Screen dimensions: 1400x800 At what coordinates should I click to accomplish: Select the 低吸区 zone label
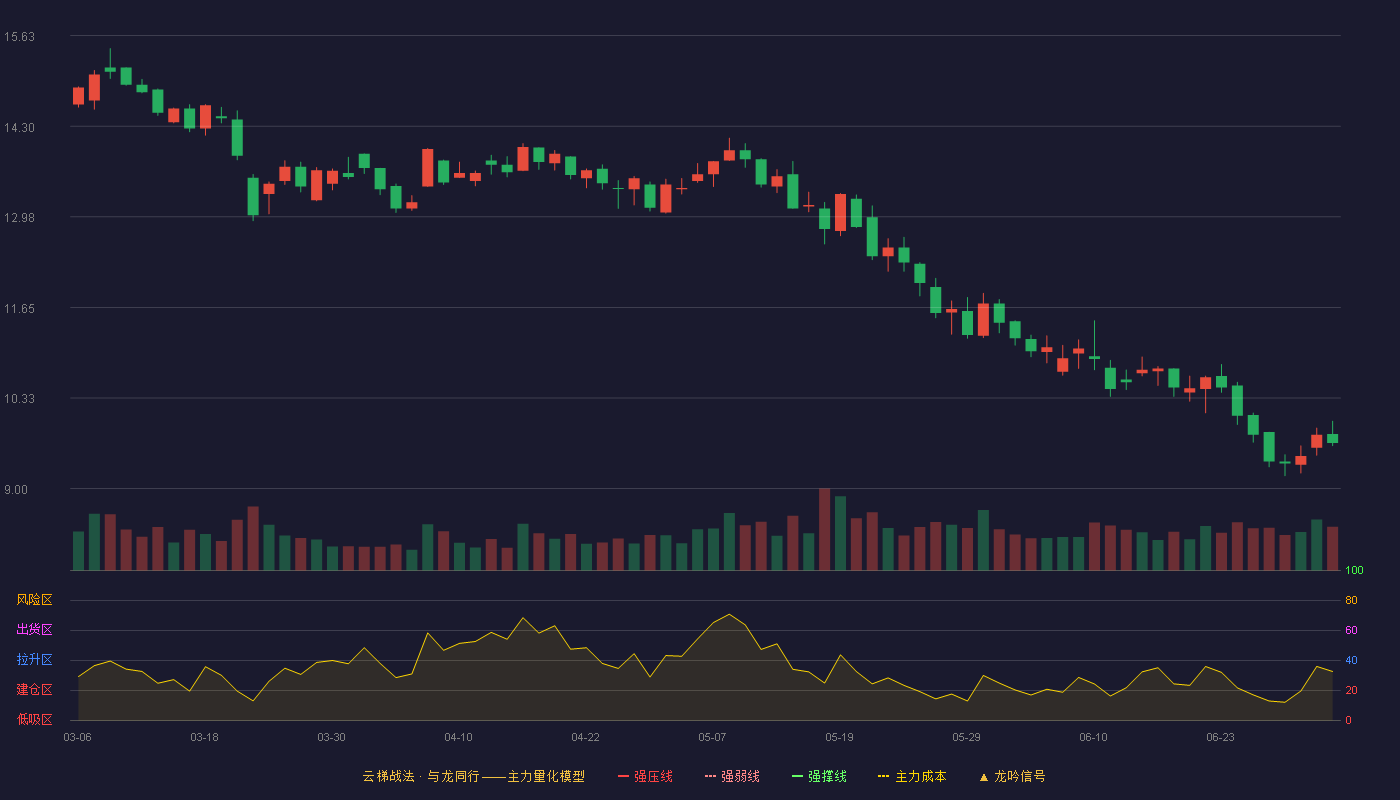[34, 719]
